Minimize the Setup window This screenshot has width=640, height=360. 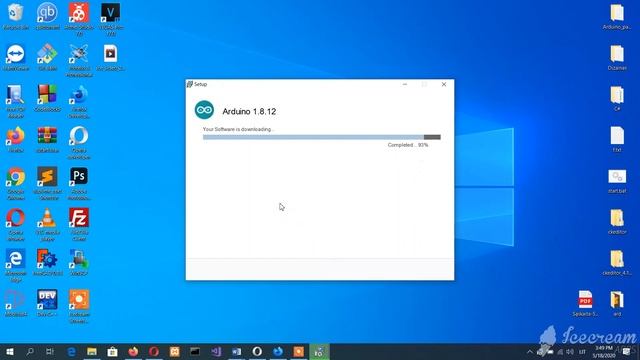tap(404, 84)
